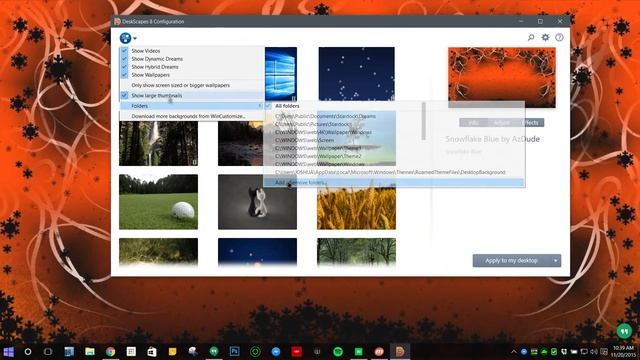The image size is (640, 360).
Task: Switch to the Effects tab
Action: (x=530, y=122)
